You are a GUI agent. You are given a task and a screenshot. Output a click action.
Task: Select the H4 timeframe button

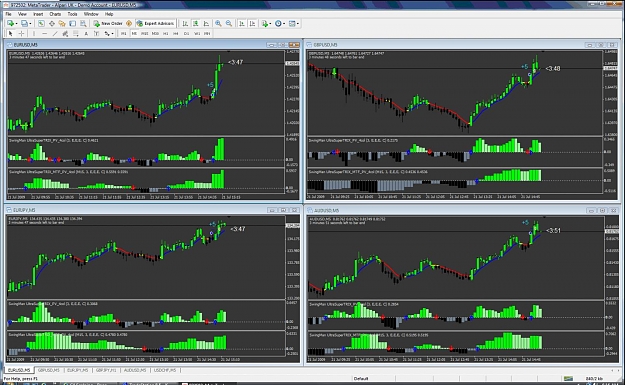click(x=176, y=33)
